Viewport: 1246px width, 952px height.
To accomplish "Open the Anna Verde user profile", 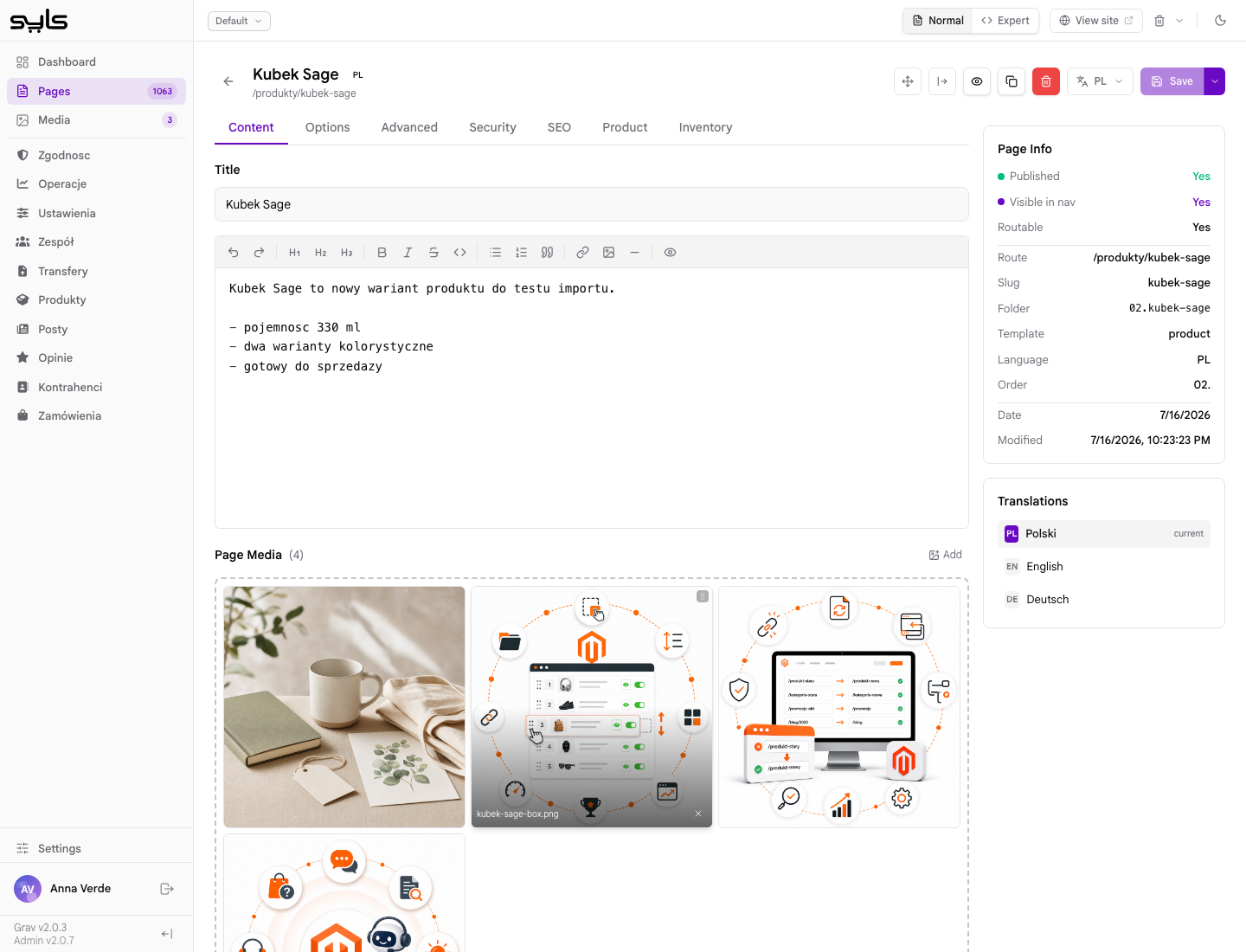I will point(62,889).
